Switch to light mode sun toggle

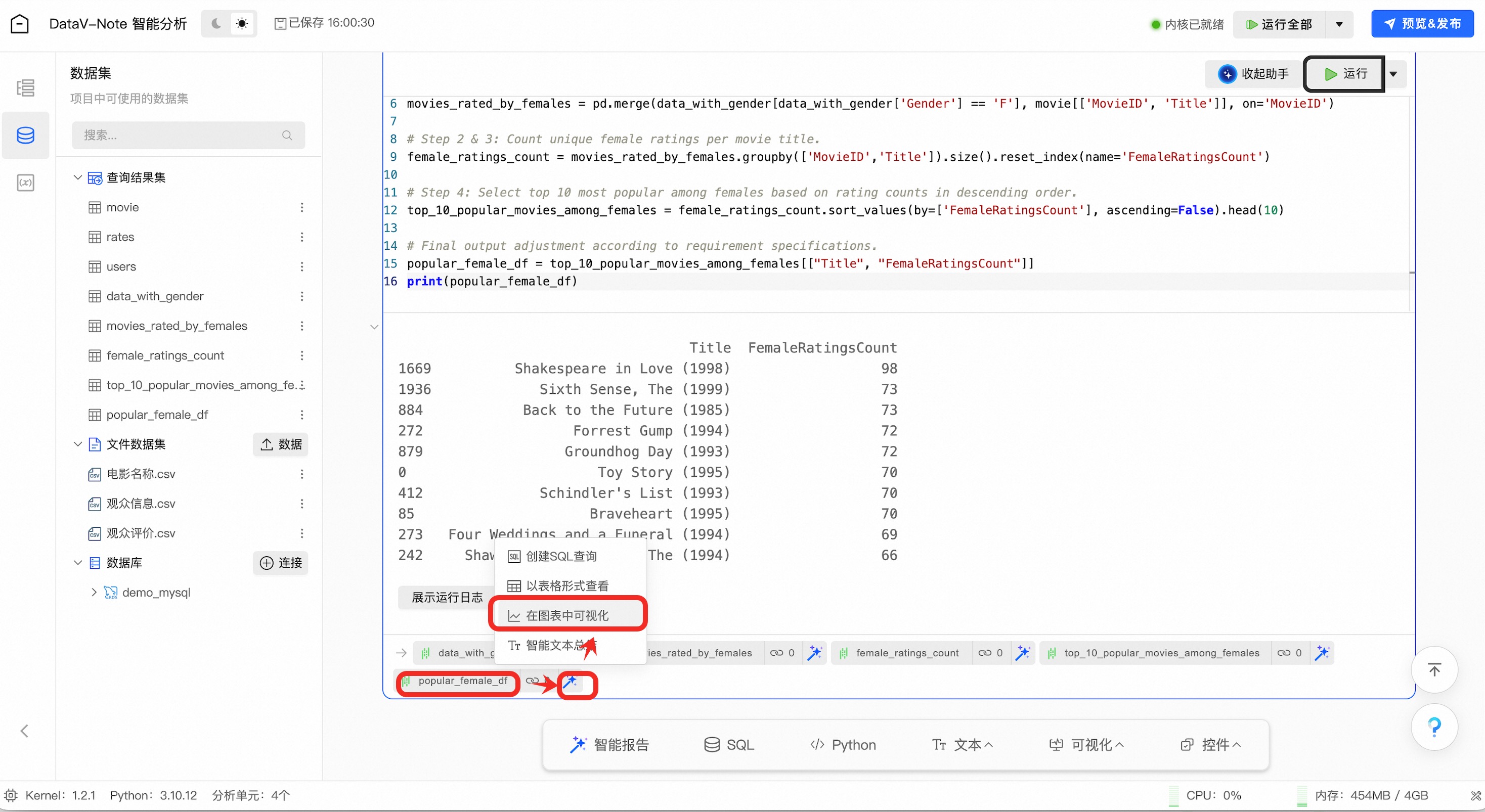pyautogui.click(x=242, y=24)
